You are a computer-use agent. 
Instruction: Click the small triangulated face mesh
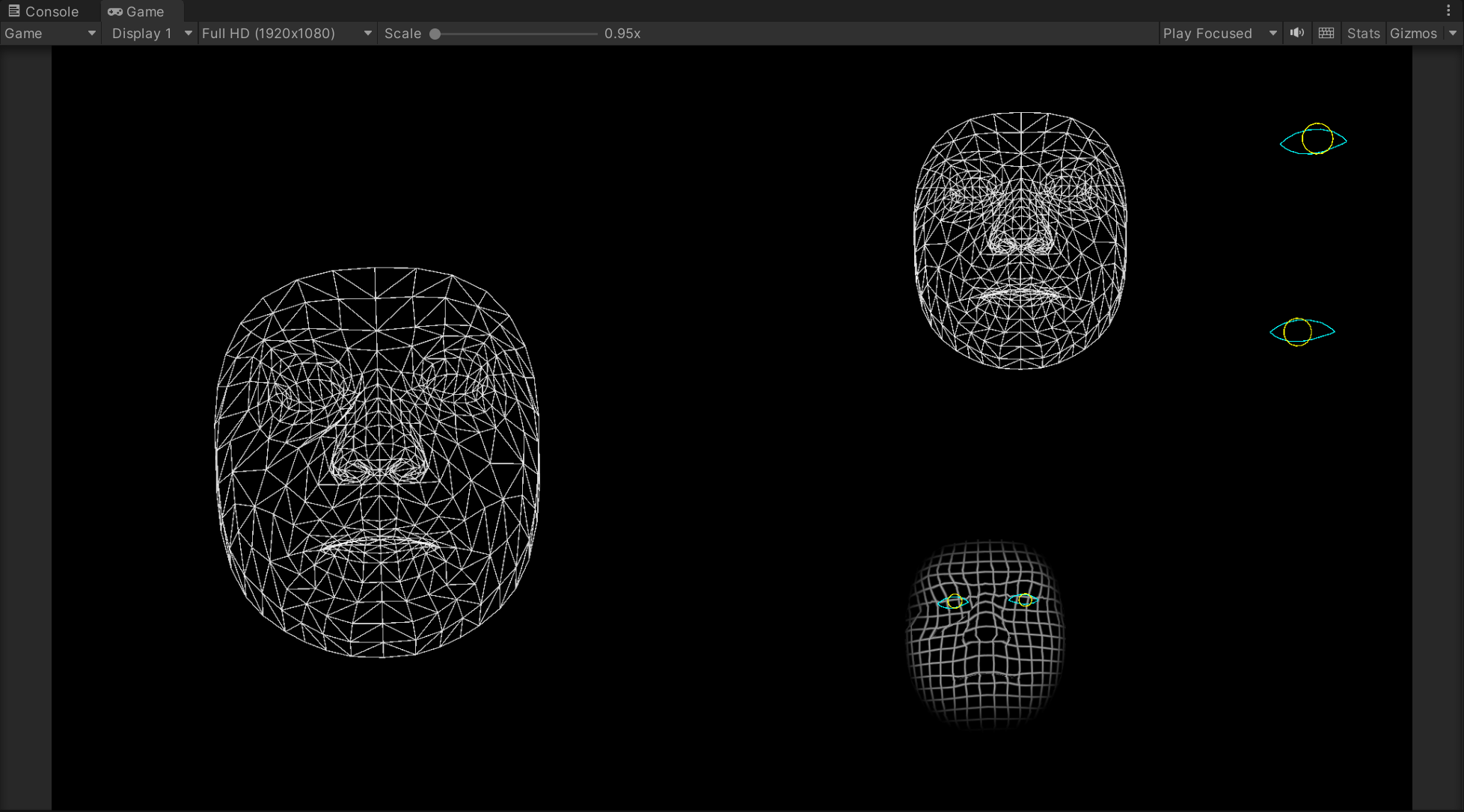pos(1020,241)
